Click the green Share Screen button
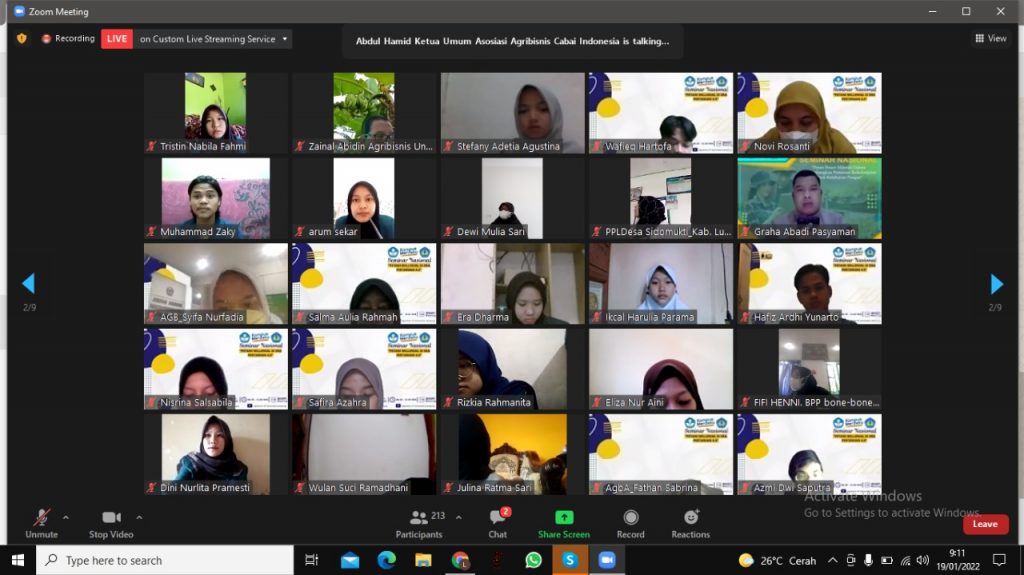This screenshot has height=575, width=1024. (564, 522)
